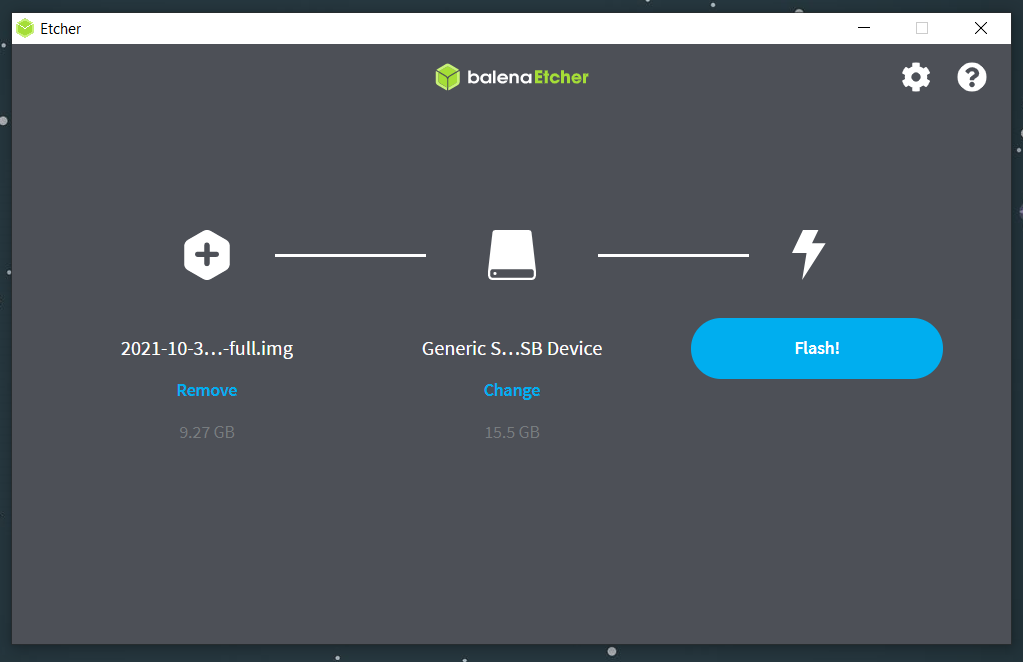Maximize the Etcher window
Viewport: 1023px width, 662px height.
(922, 28)
